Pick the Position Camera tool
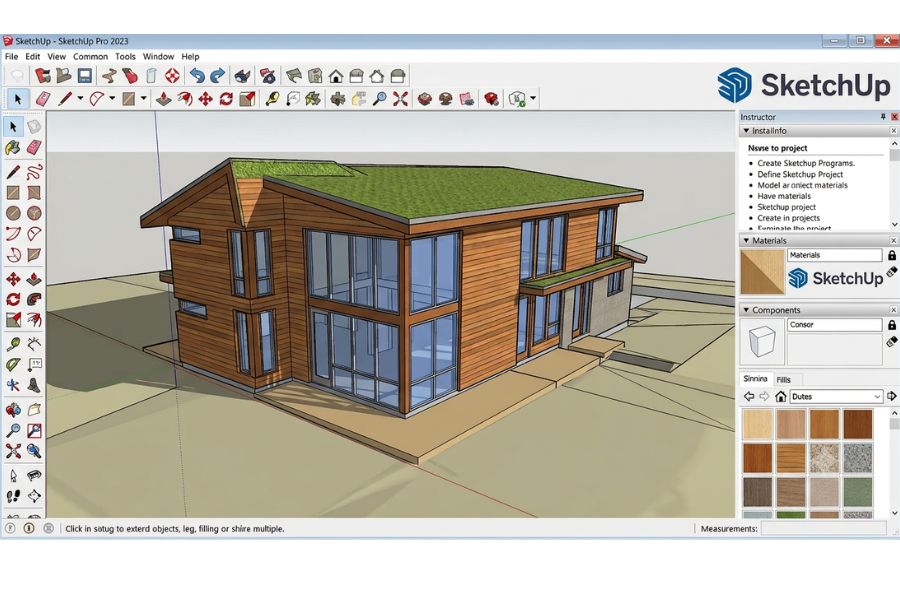This screenshot has width=900, height=600. [x=13, y=475]
